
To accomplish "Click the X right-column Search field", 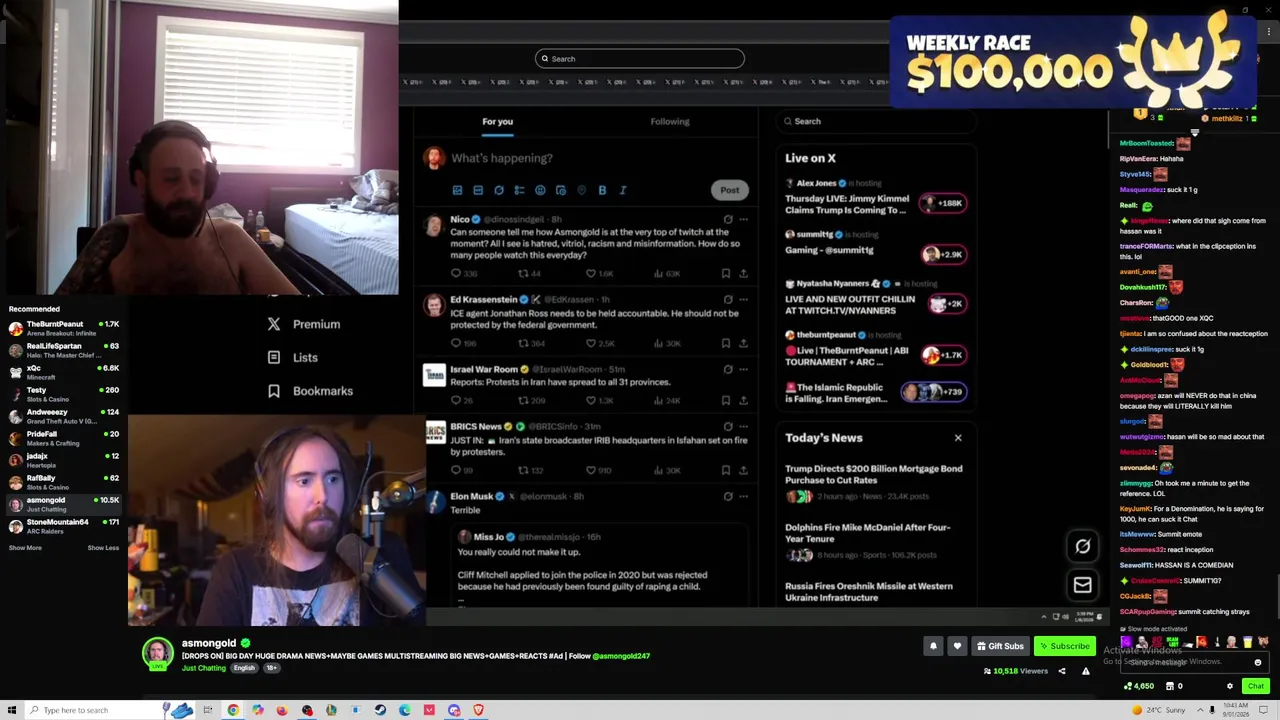I will coord(875,121).
